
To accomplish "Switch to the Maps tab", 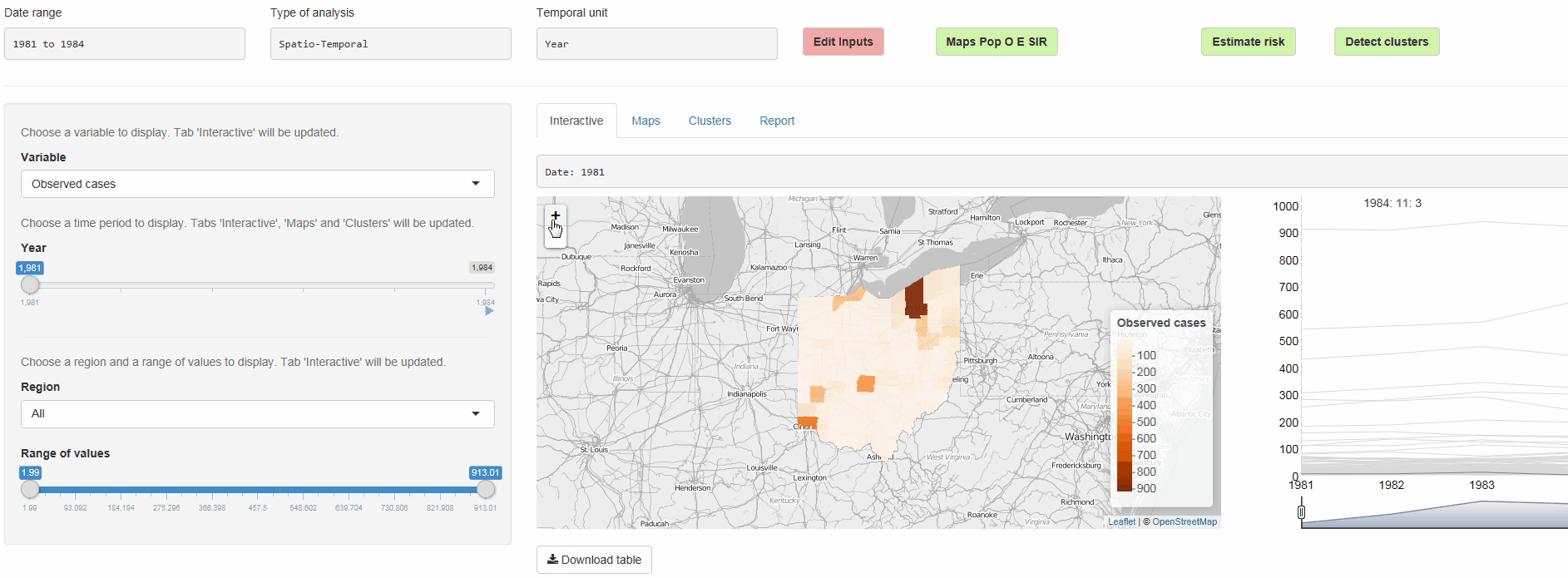I will pos(646,121).
